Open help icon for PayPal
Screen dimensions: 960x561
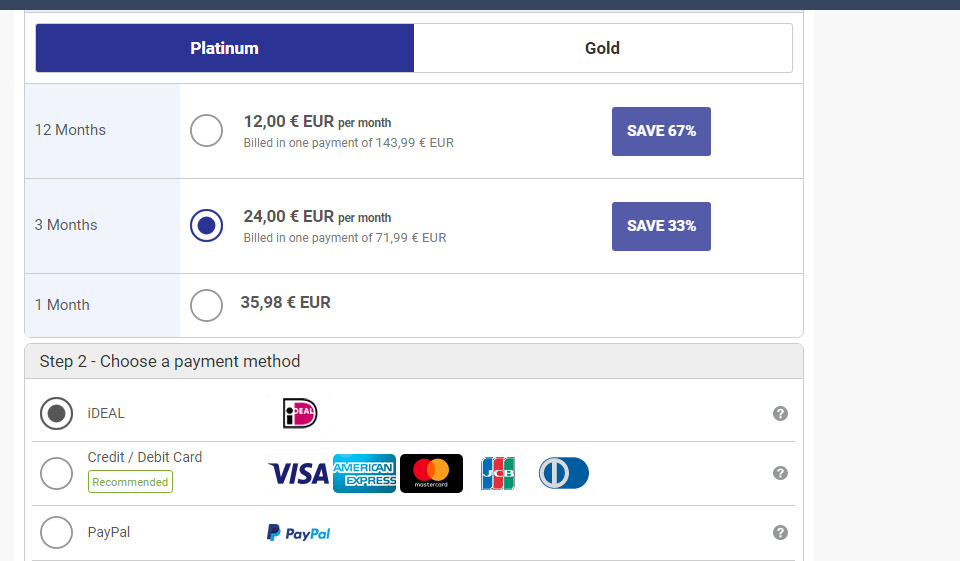(x=781, y=533)
